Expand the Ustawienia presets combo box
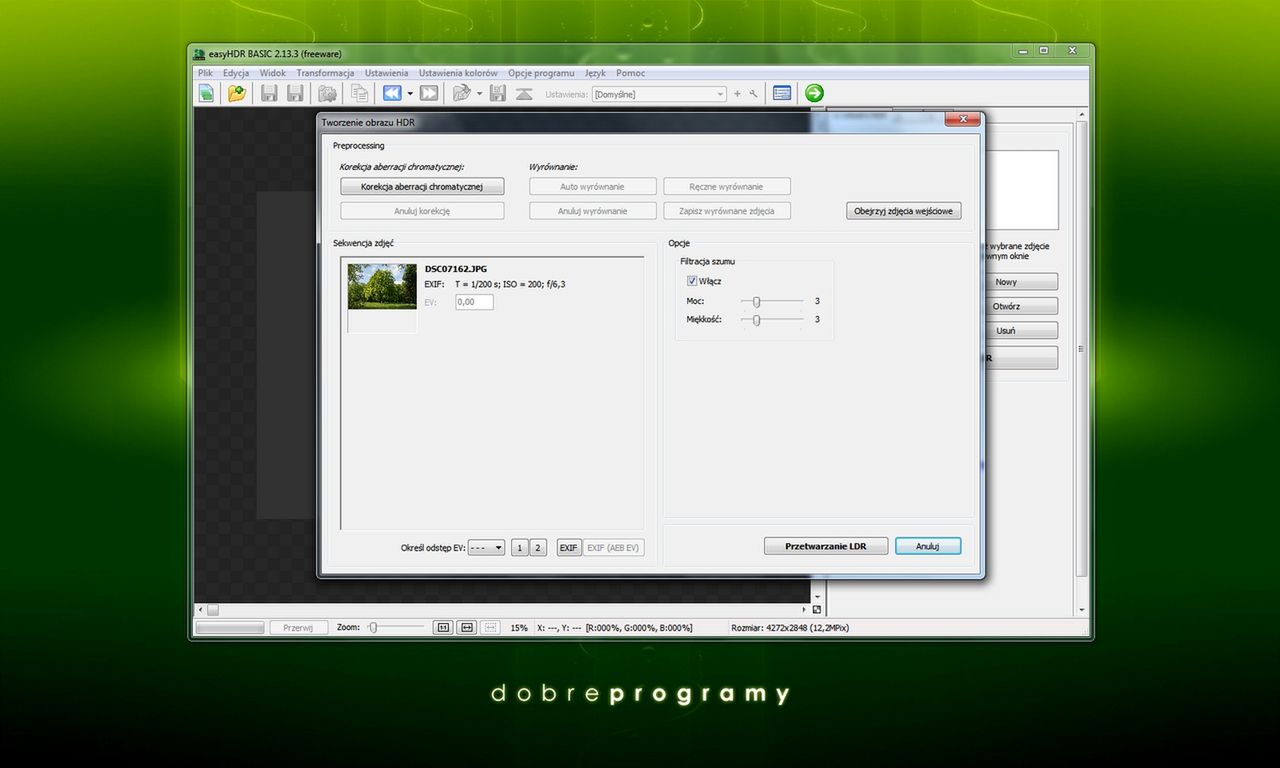The height and width of the screenshot is (768, 1280). pos(659,94)
